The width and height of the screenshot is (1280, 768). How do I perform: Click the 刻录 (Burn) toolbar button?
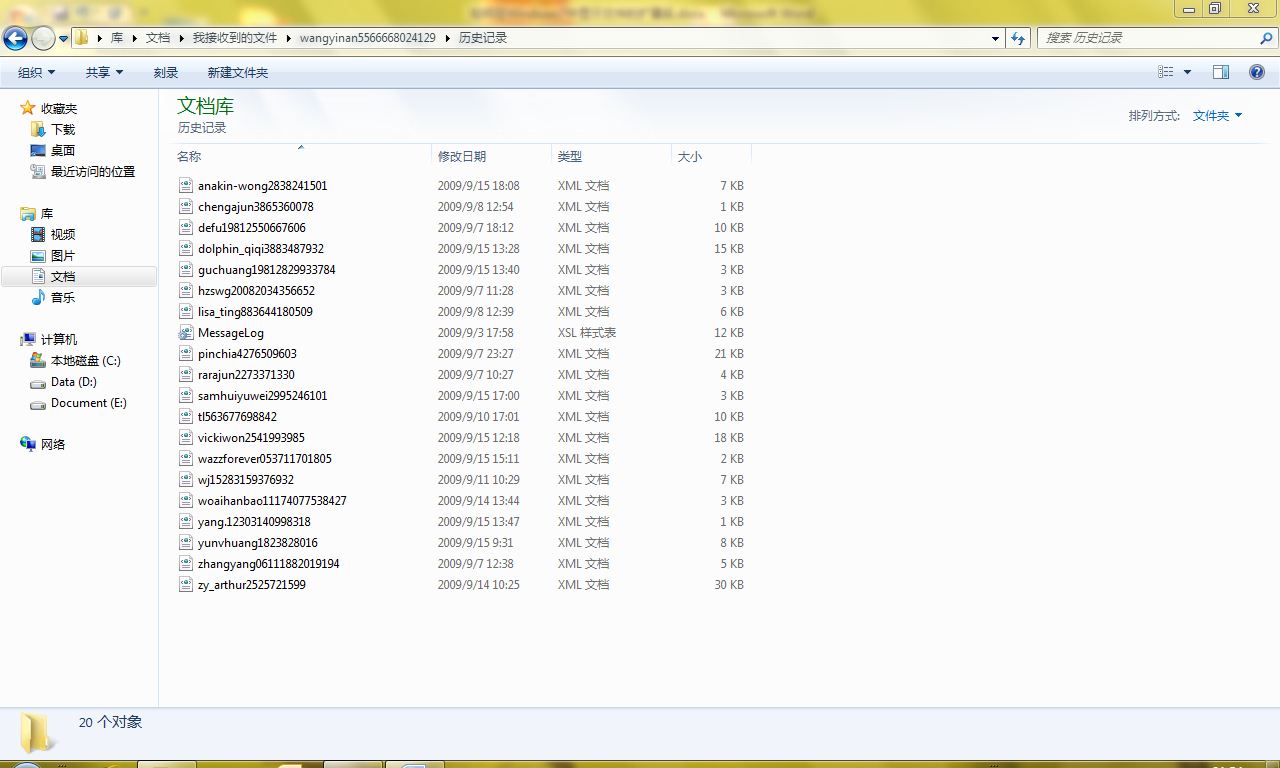point(166,73)
